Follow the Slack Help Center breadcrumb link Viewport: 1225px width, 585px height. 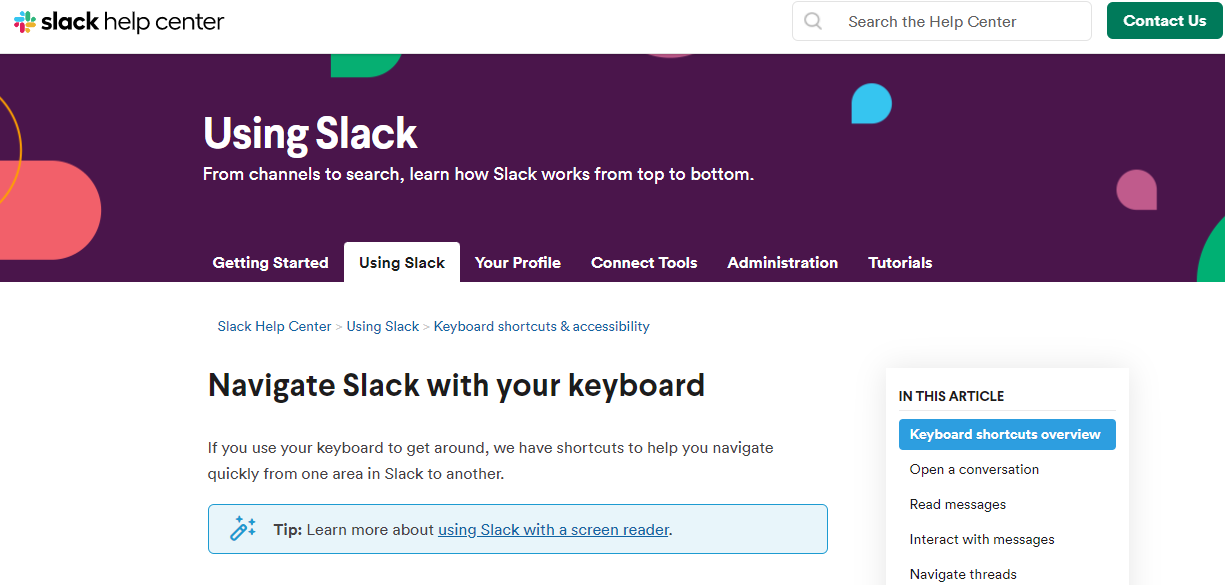(274, 326)
